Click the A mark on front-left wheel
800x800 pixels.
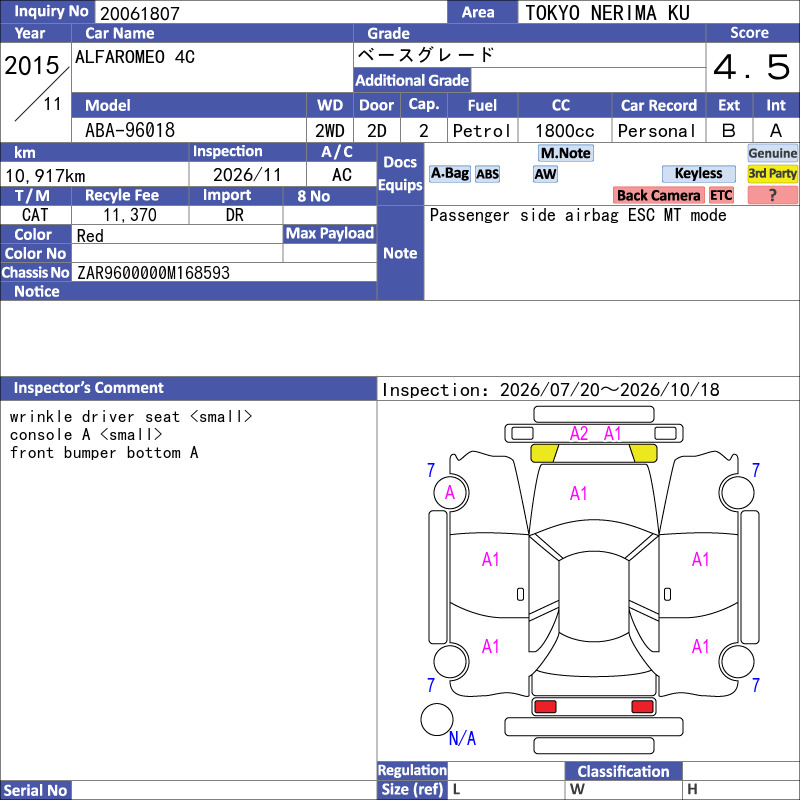pyautogui.click(x=449, y=492)
